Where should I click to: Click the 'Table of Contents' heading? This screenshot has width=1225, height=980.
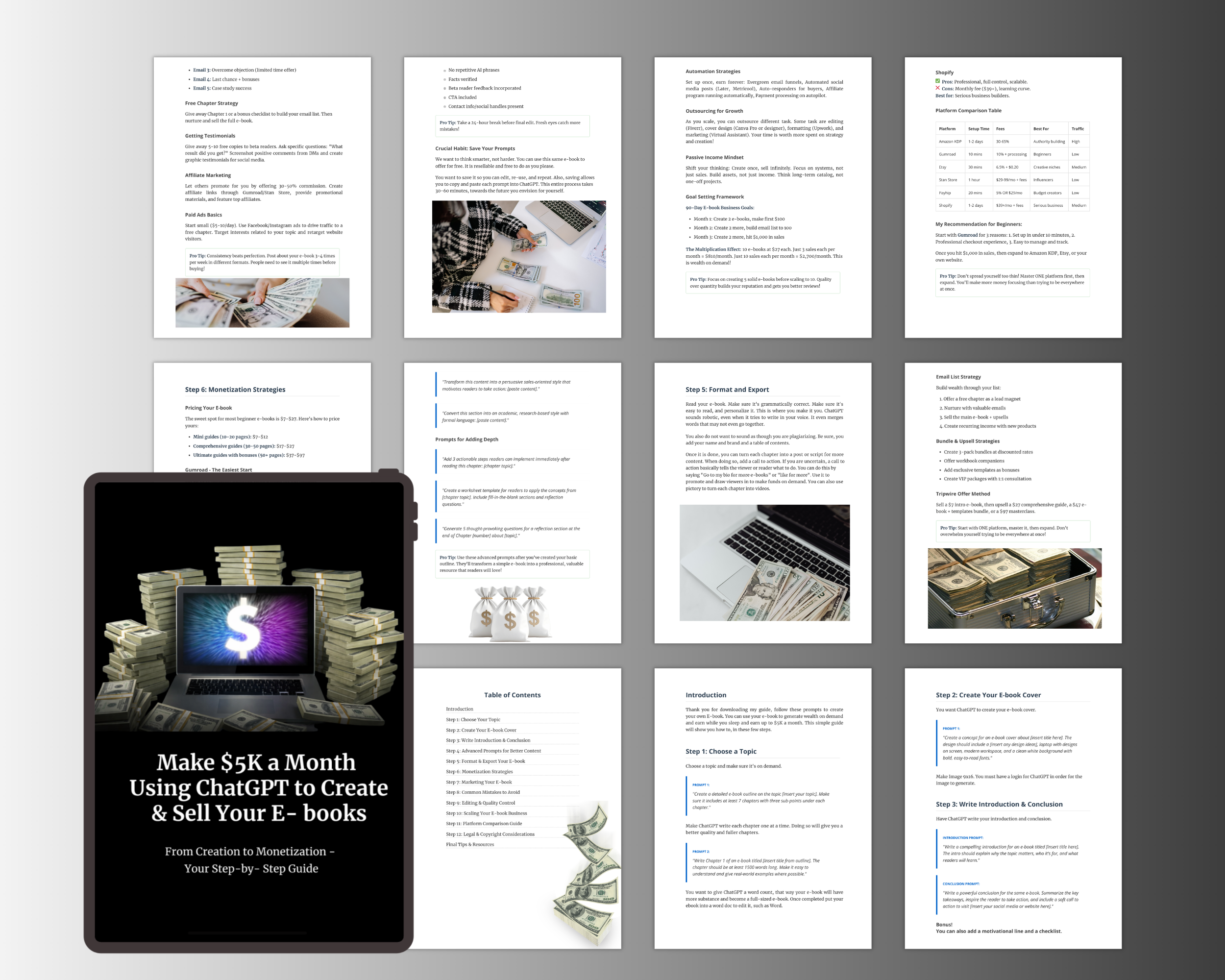(x=513, y=695)
